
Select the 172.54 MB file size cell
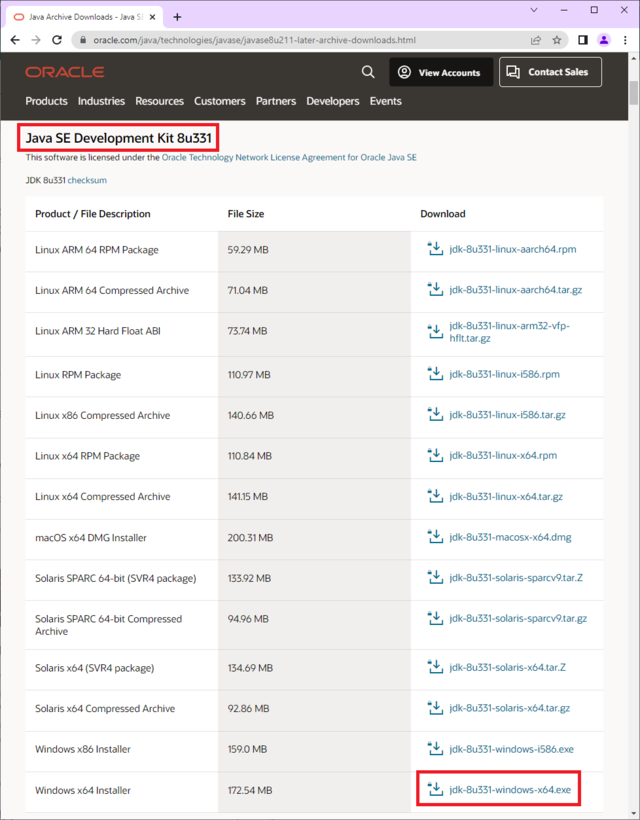pos(314,790)
